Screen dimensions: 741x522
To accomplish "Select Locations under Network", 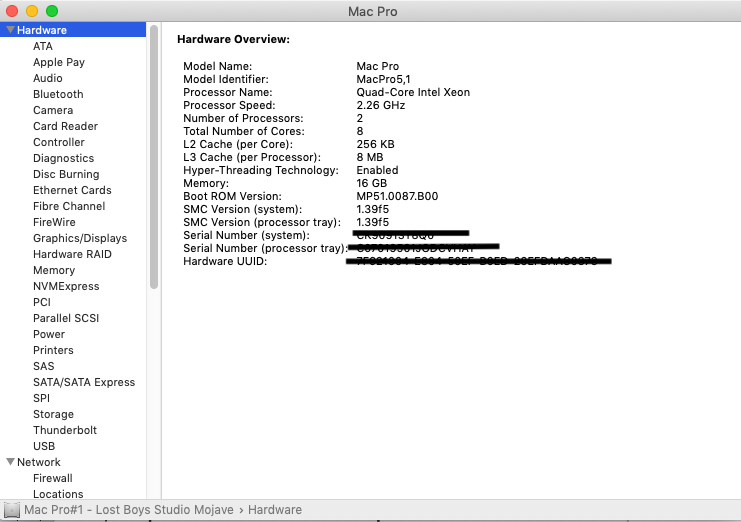I will pos(58,494).
